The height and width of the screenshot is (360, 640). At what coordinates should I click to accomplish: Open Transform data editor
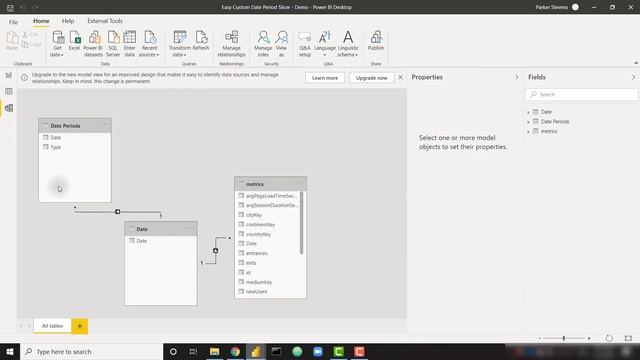[x=180, y=44]
